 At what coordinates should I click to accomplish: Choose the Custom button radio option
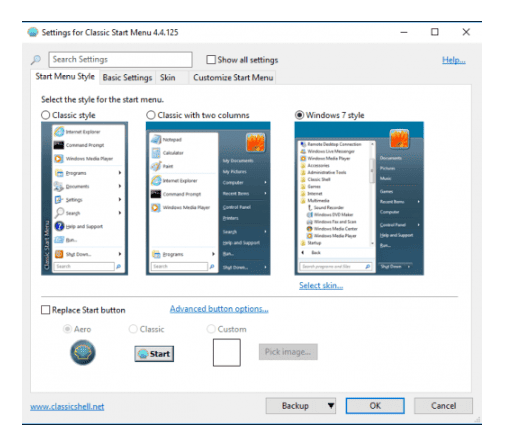211,329
